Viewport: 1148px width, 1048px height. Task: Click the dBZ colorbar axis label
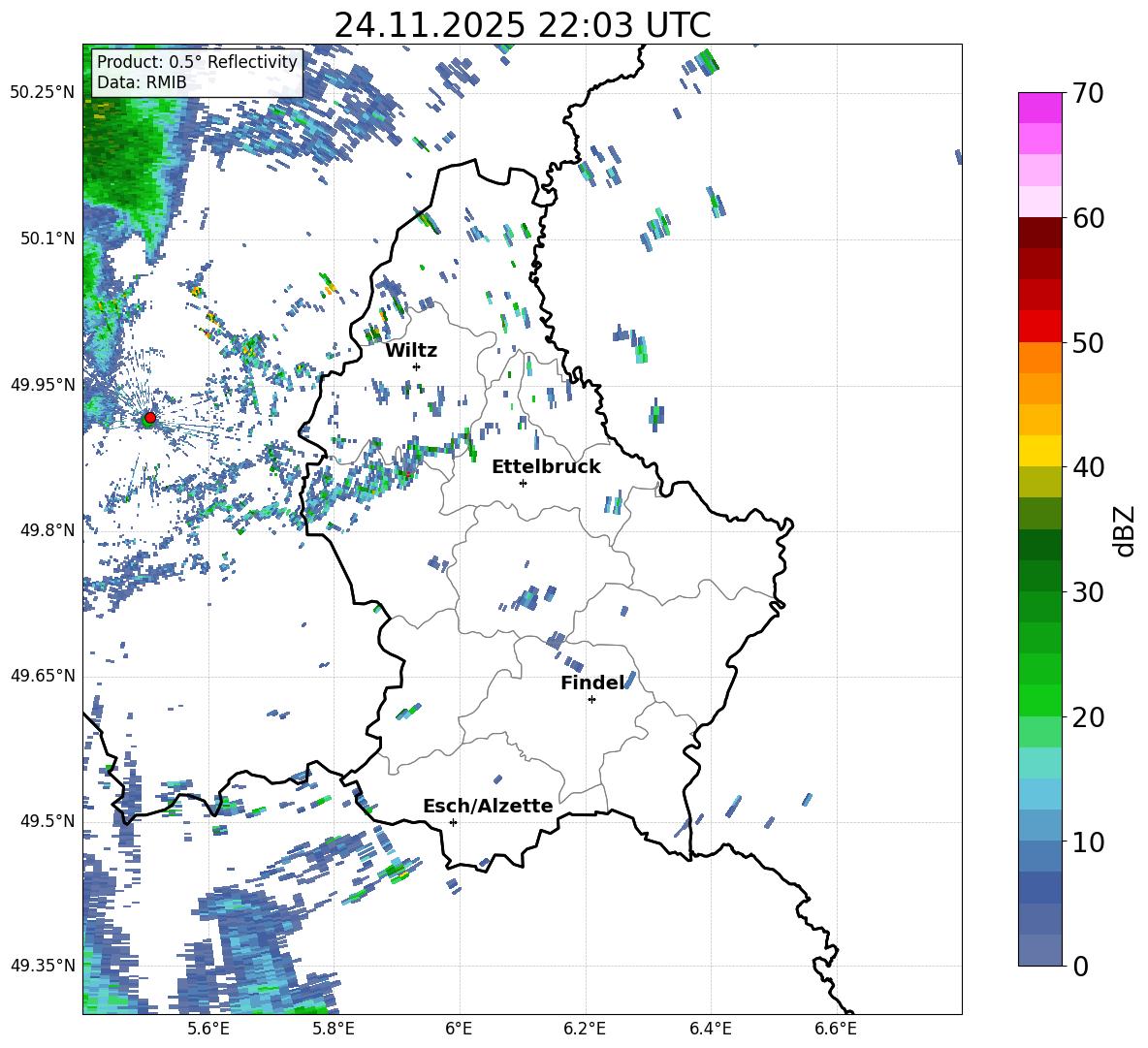tap(1126, 530)
